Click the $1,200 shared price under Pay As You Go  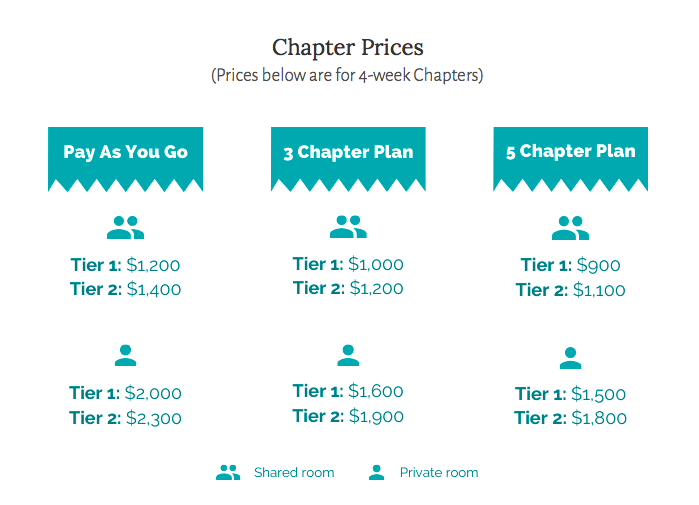153,265
